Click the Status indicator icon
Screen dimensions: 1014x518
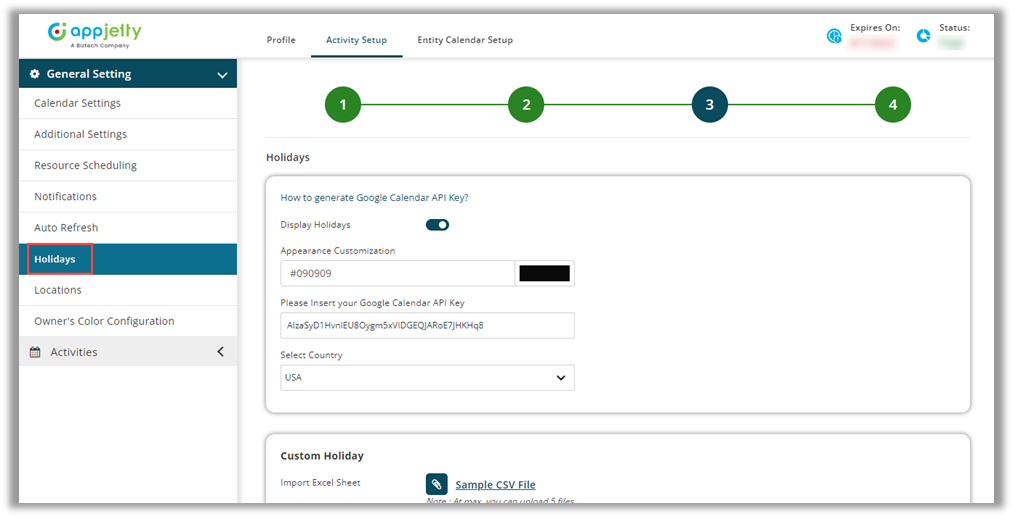(923, 36)
